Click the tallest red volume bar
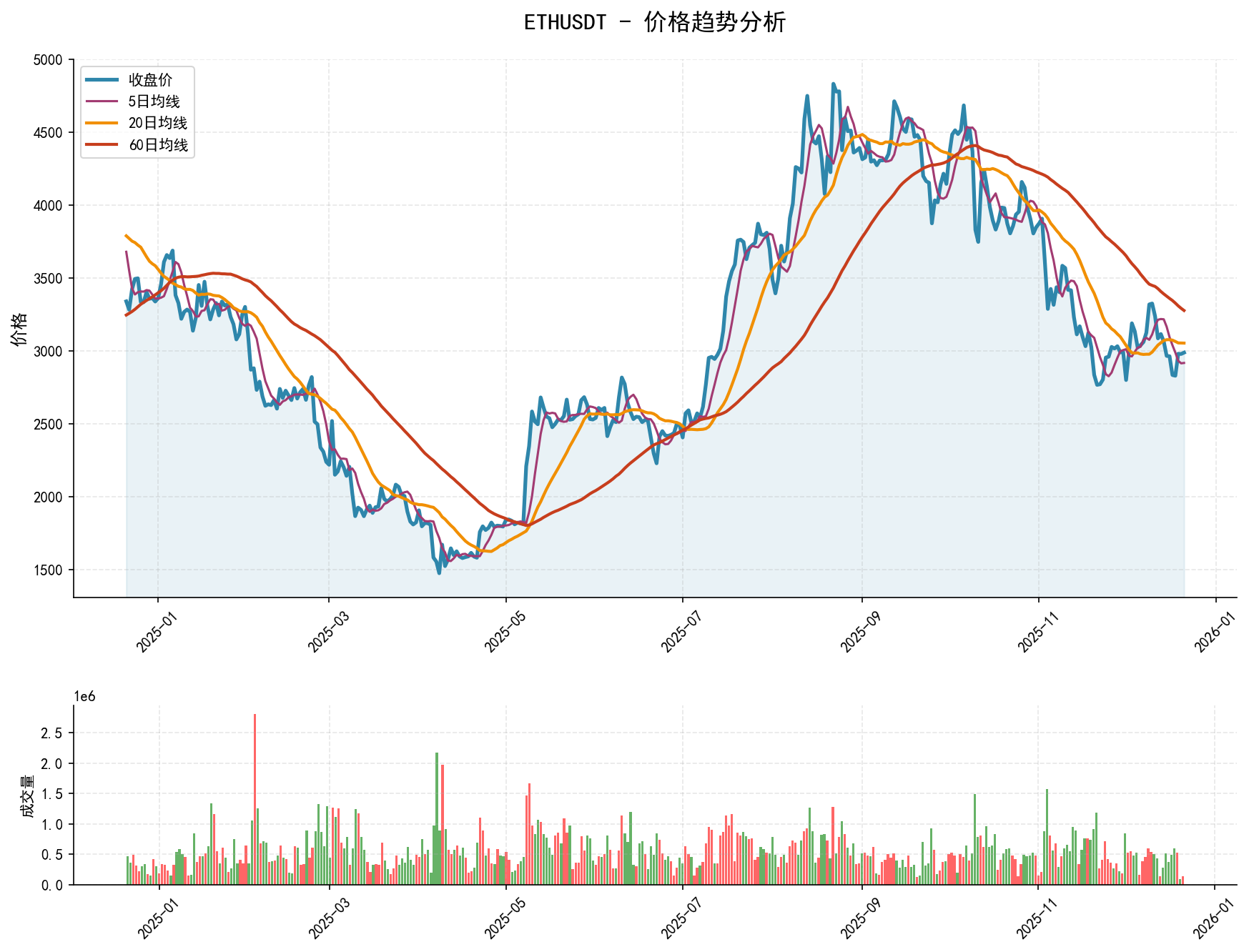1249x952 pixels. click(x=255, y=786)
